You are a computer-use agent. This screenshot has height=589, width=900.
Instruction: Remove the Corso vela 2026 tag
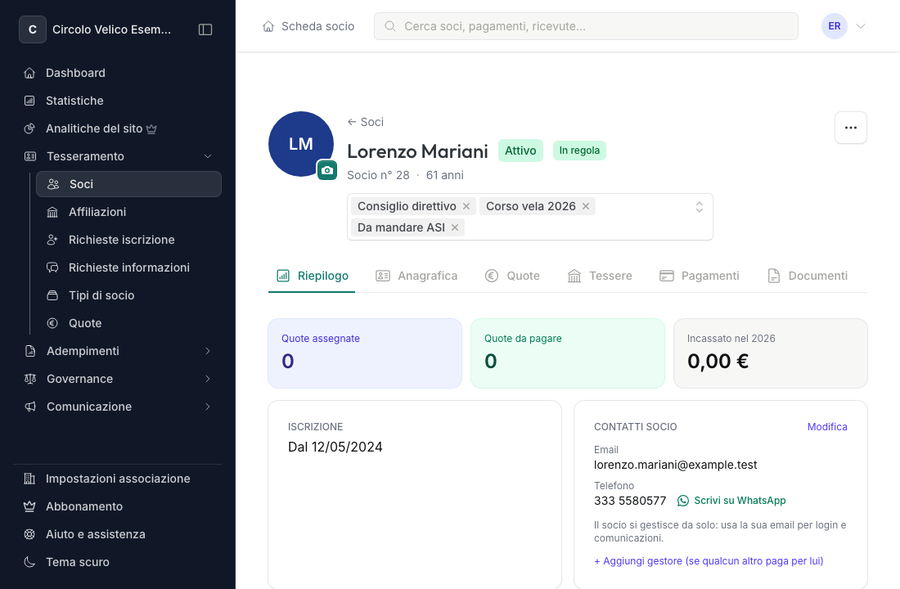pos(585,206)
